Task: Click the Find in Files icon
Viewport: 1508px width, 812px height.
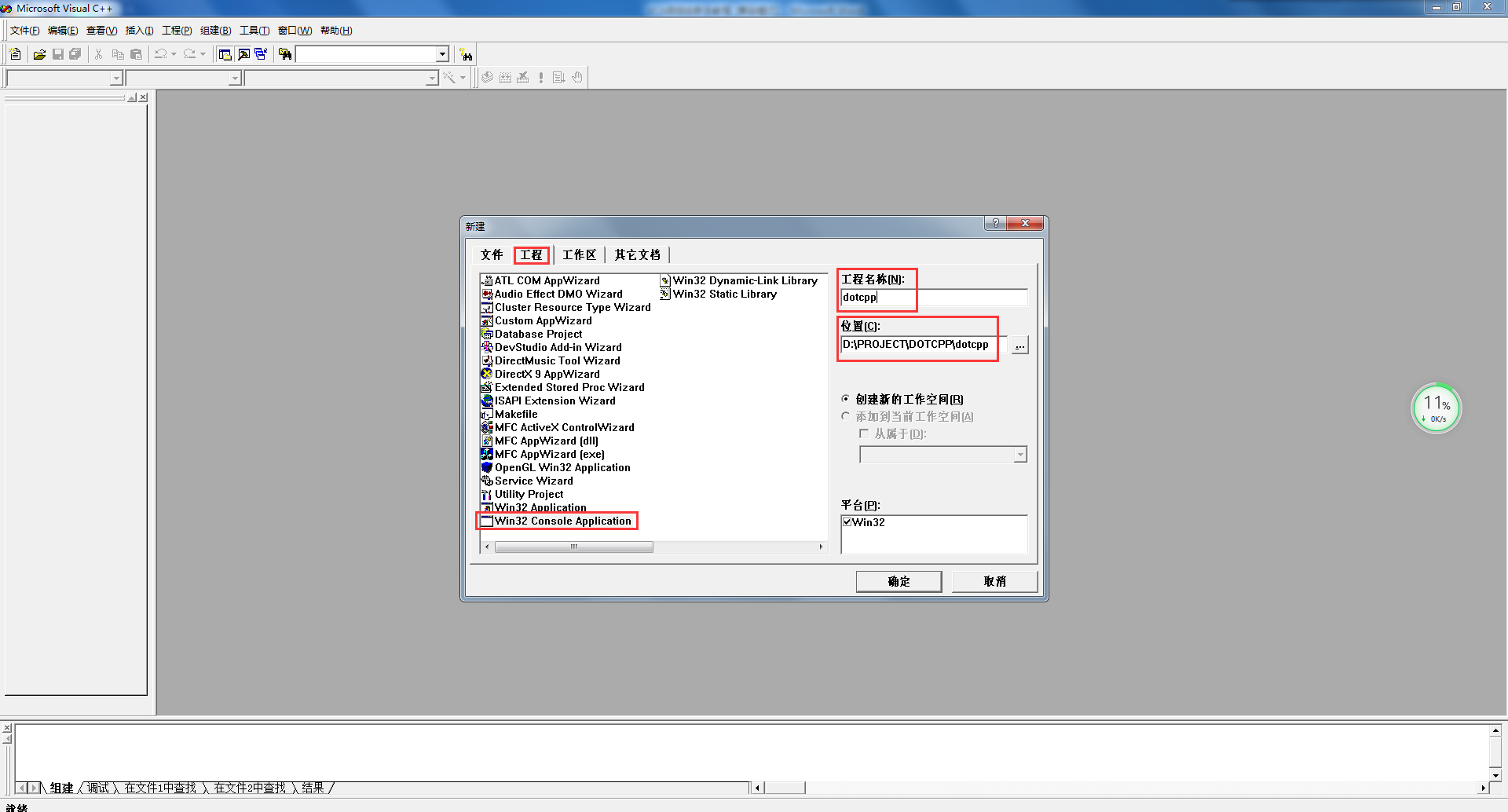Action: pos(285,54)
